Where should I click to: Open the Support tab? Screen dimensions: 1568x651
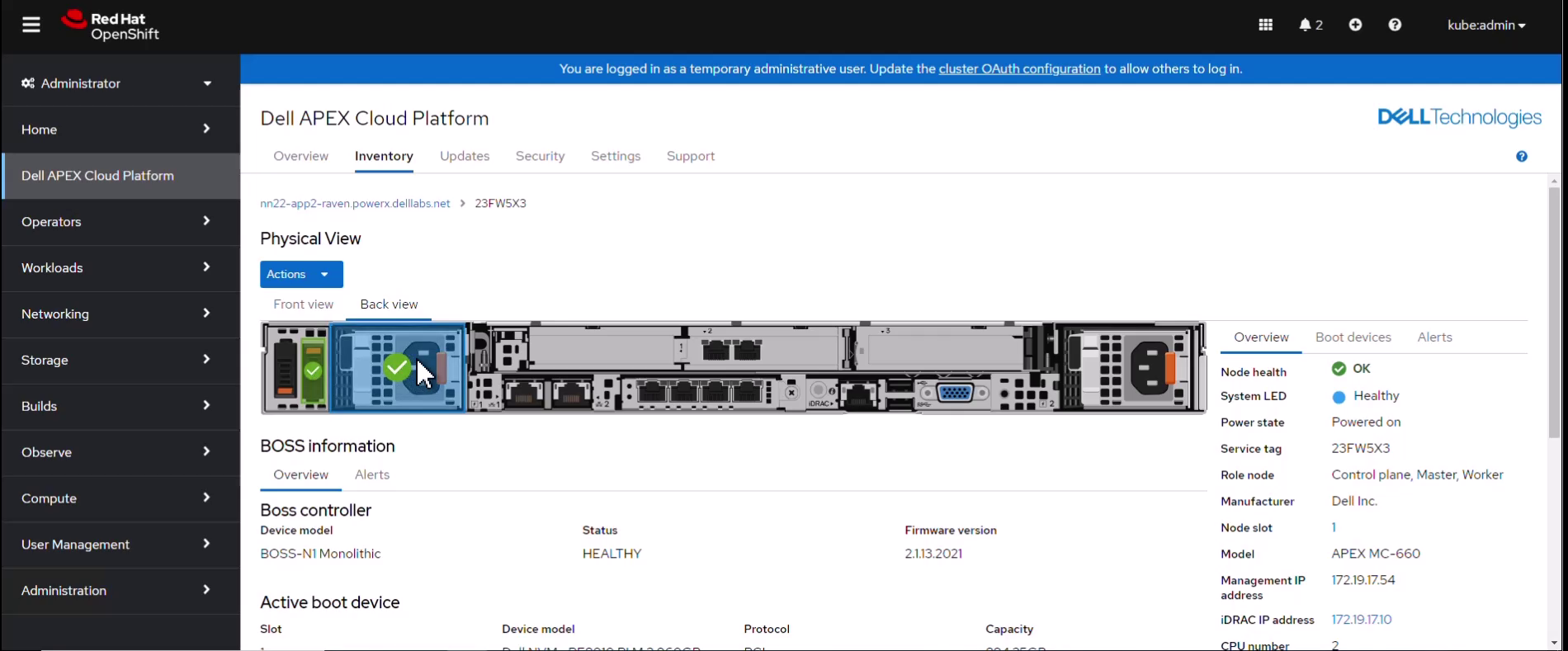(x=691, y=156)
